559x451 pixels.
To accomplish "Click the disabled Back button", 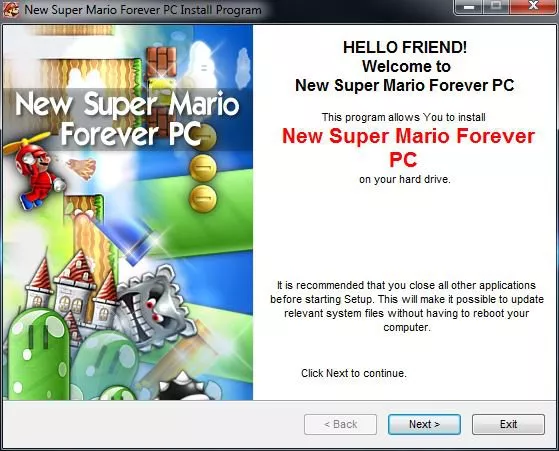I will click(340, 424).
